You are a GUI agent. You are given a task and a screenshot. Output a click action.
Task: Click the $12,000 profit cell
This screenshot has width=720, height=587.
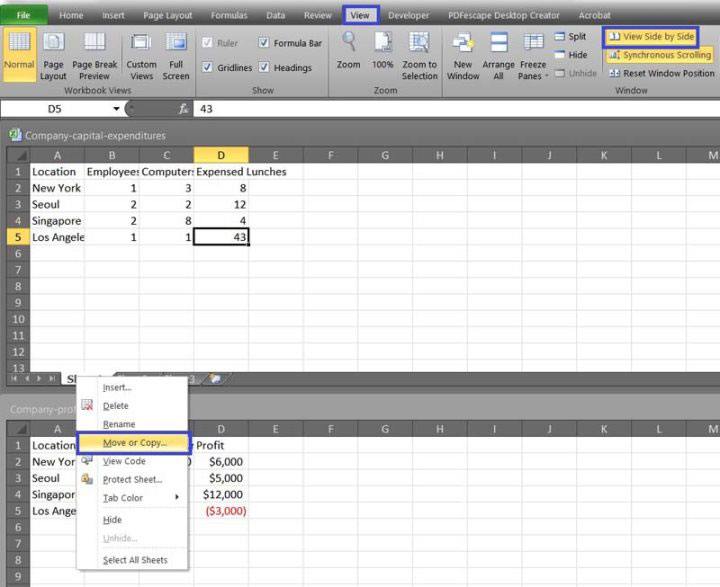pos(221,494)
